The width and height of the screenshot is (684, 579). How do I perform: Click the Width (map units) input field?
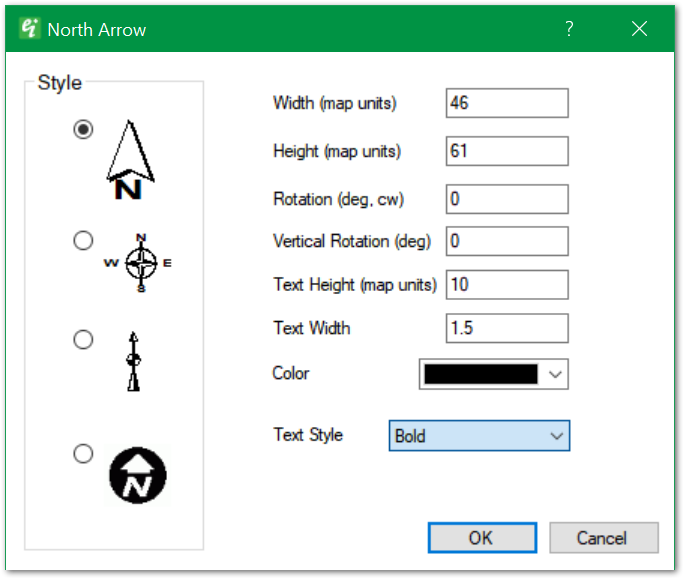(507, 103)
